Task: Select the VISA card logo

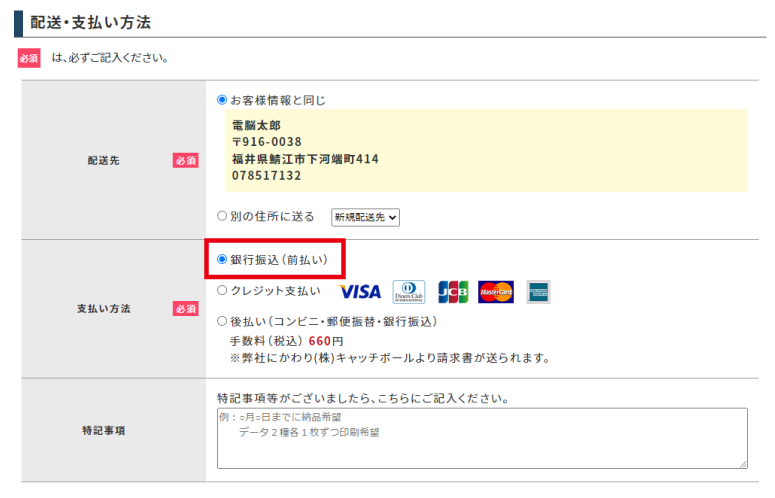Action: pos(360,292)
